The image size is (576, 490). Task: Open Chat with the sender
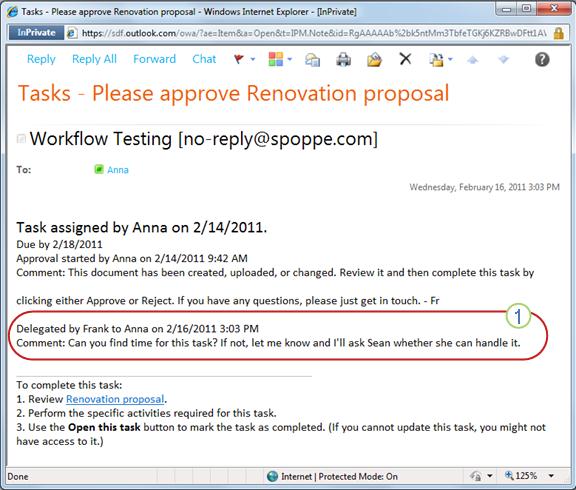point(204,59)
